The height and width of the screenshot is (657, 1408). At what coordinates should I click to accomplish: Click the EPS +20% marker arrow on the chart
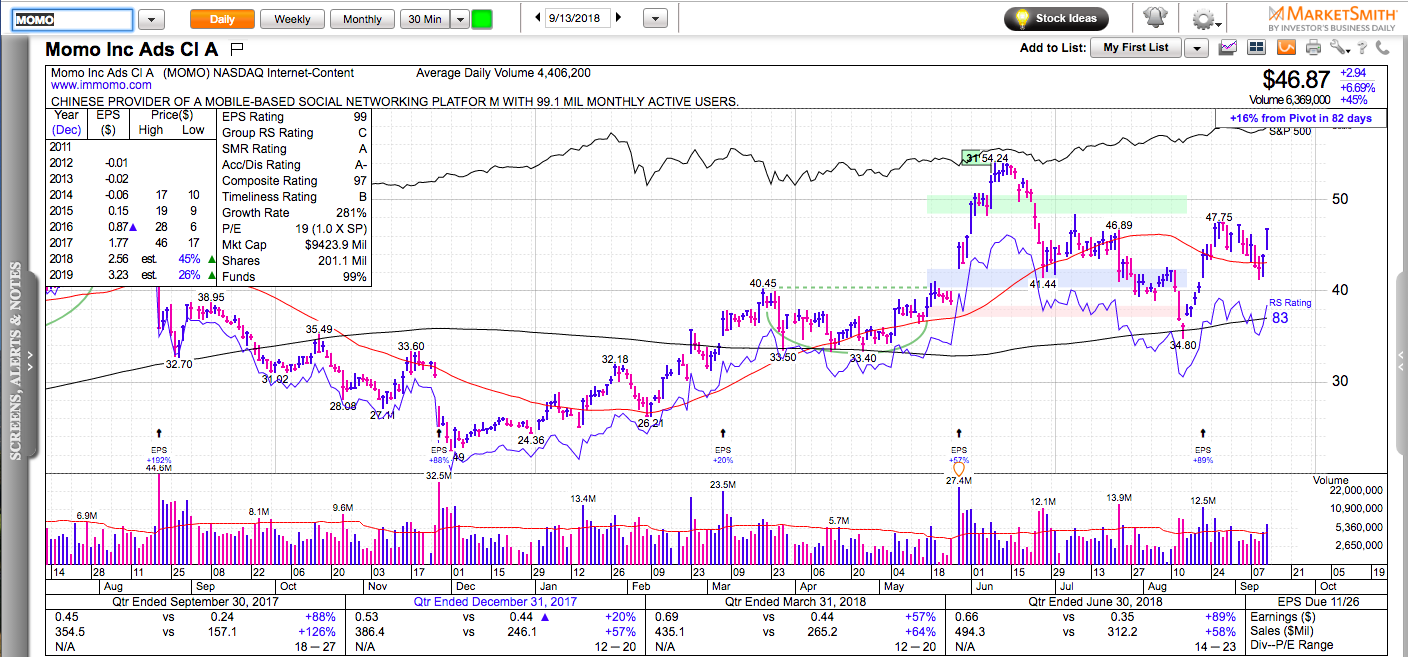722,433
